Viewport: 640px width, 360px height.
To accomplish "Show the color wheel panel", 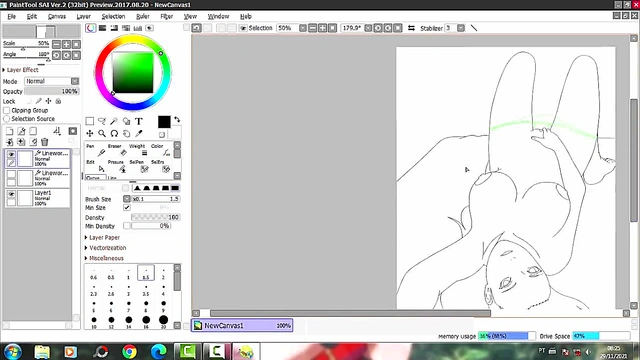I will click(91, 28).
